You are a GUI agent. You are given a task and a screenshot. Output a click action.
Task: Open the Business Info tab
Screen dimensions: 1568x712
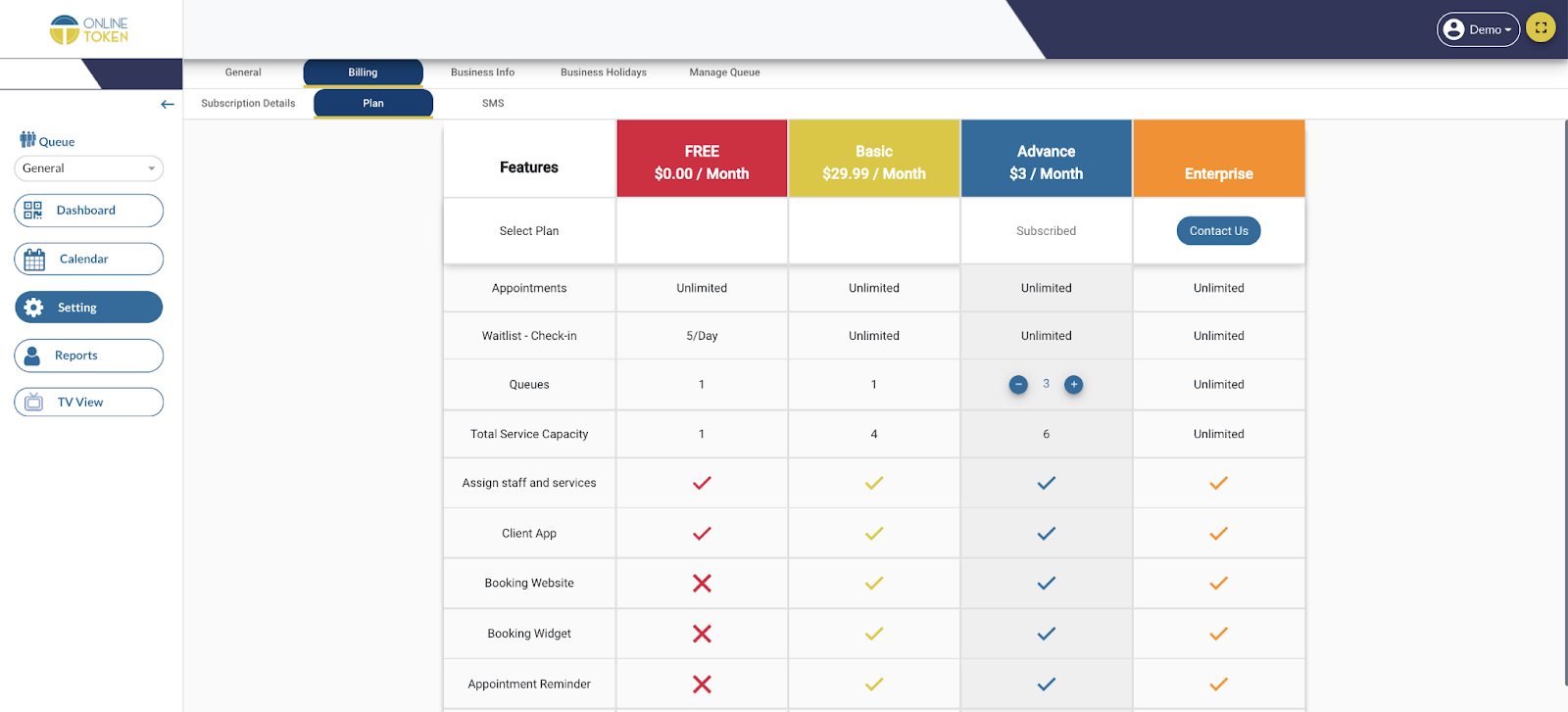[482, 72]
